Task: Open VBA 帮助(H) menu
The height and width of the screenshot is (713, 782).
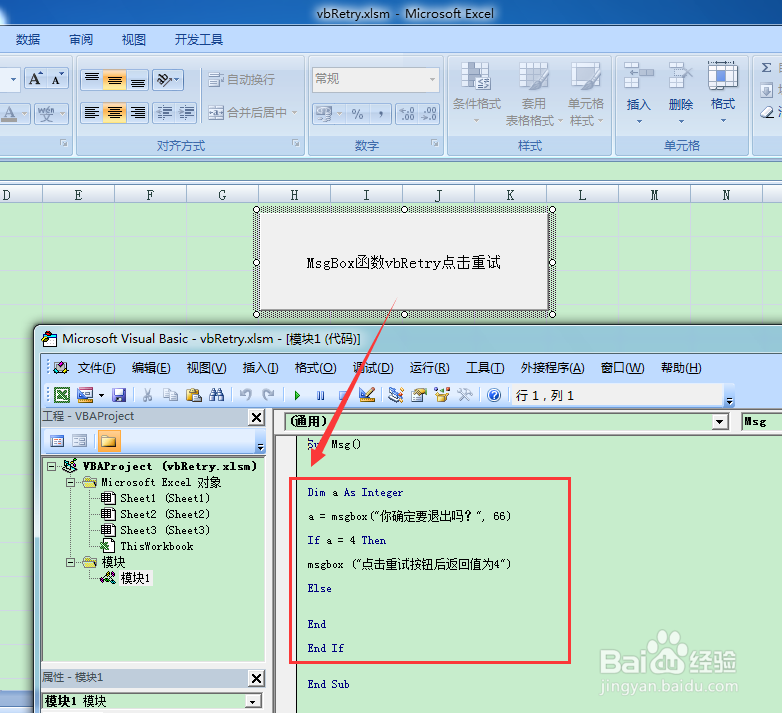Action: tap(681, 368)
